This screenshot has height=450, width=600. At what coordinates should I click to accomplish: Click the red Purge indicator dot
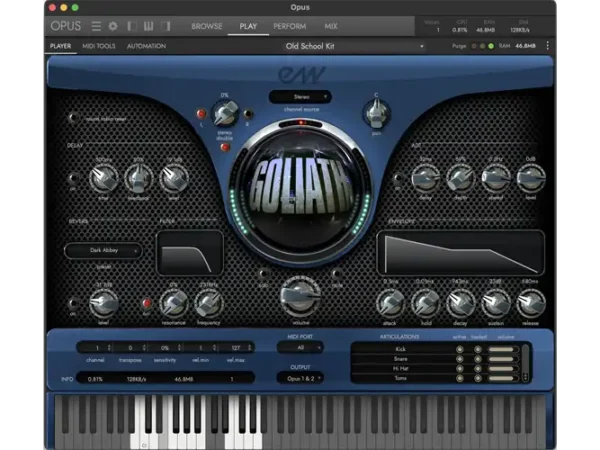click(x=474, y=46)
